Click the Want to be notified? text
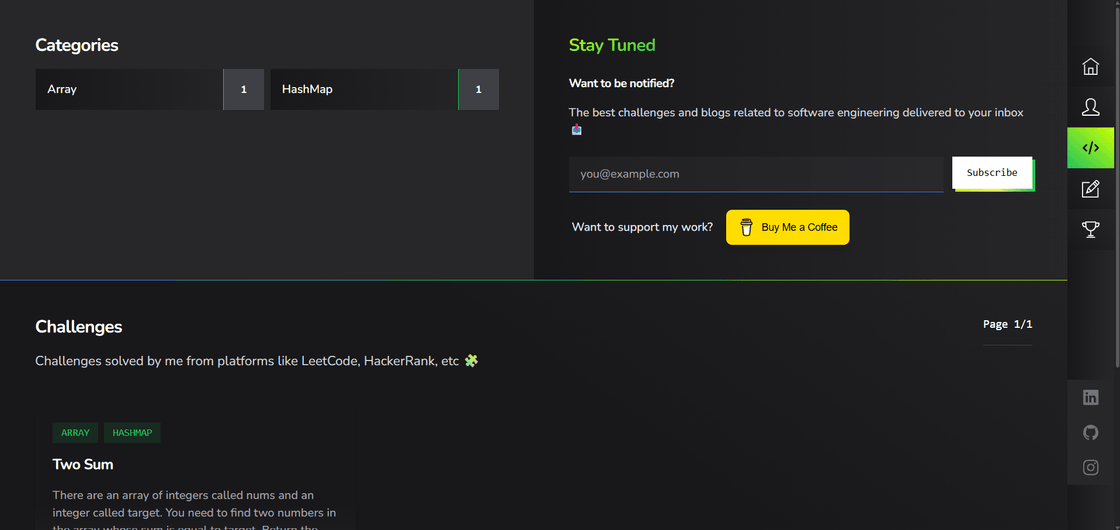The width and height of the screenshot is (1120, 530). [621, 83]
